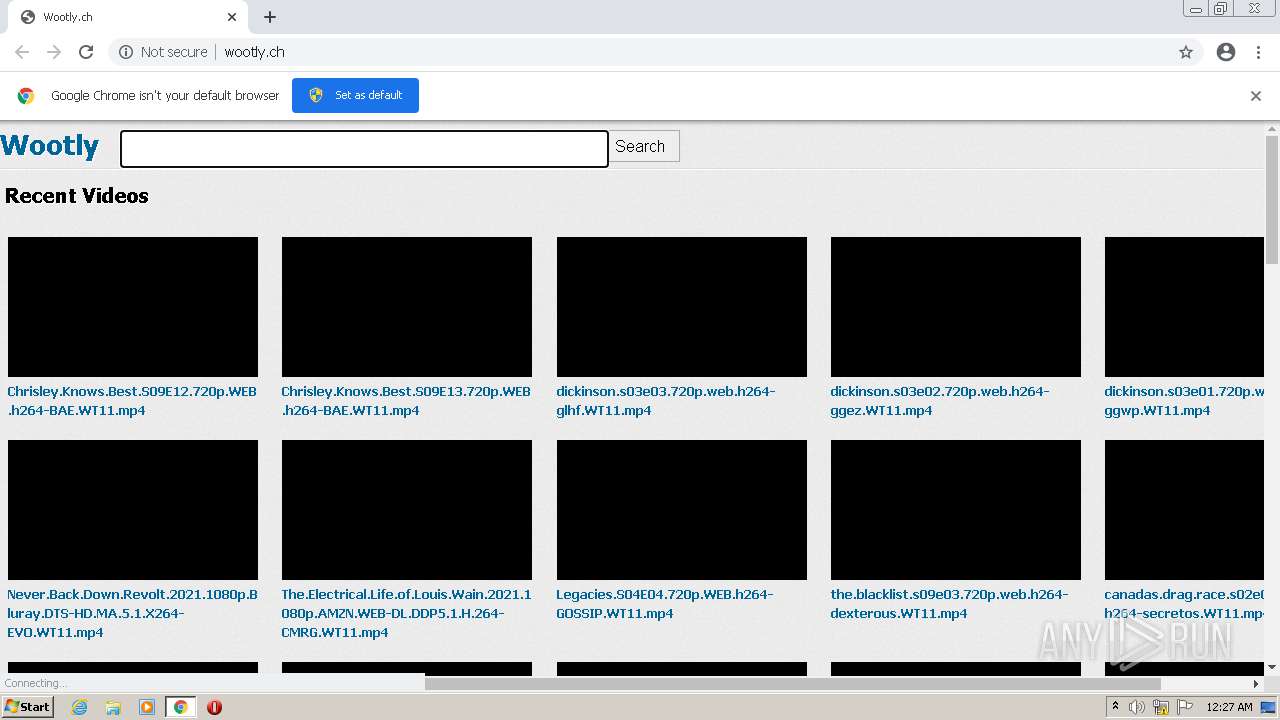Click the vertical scrollbar down arrow

[x=1272, y=667]
